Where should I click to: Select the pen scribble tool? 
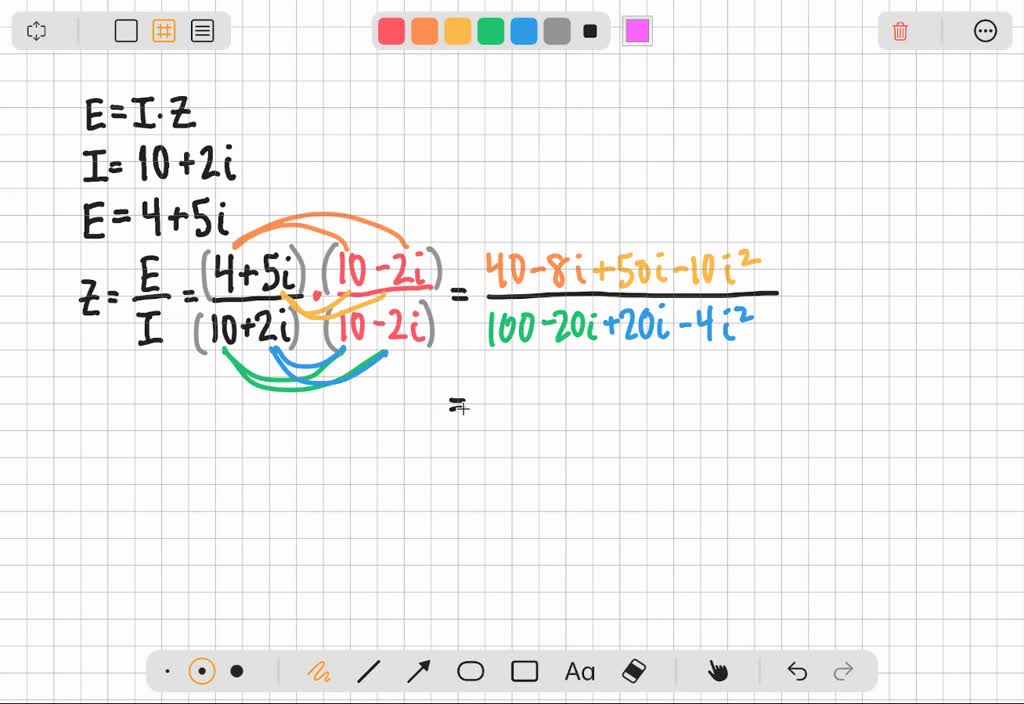tap(321, 671)
